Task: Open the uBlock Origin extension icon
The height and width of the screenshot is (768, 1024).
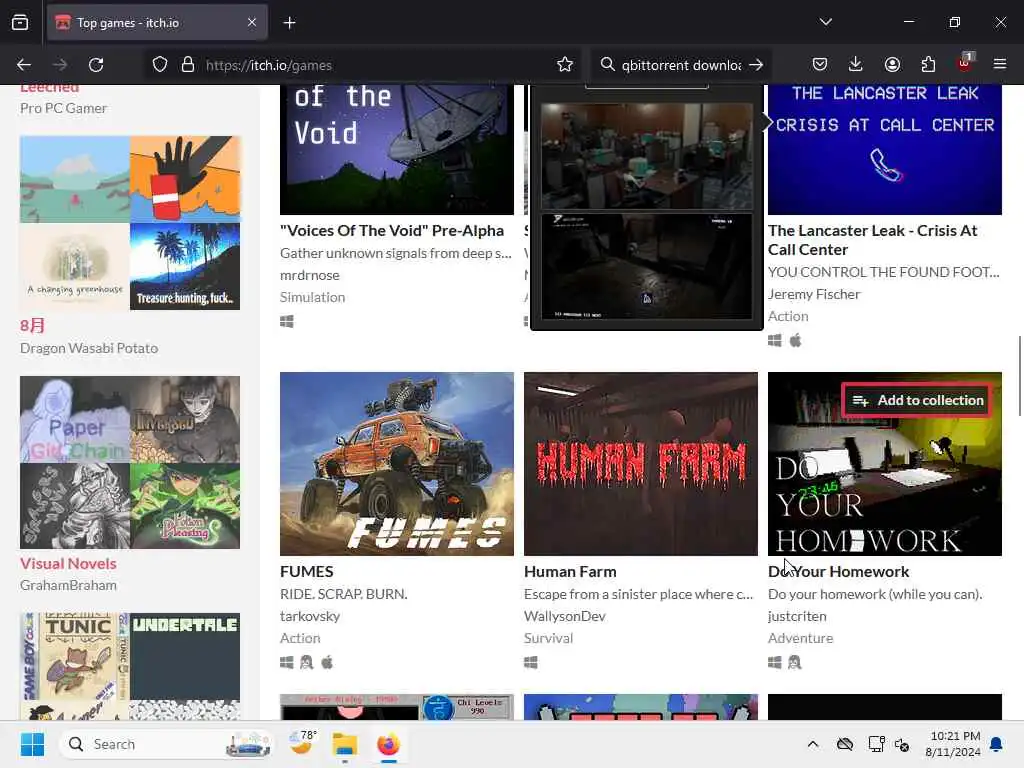Action: coord(965,63)
